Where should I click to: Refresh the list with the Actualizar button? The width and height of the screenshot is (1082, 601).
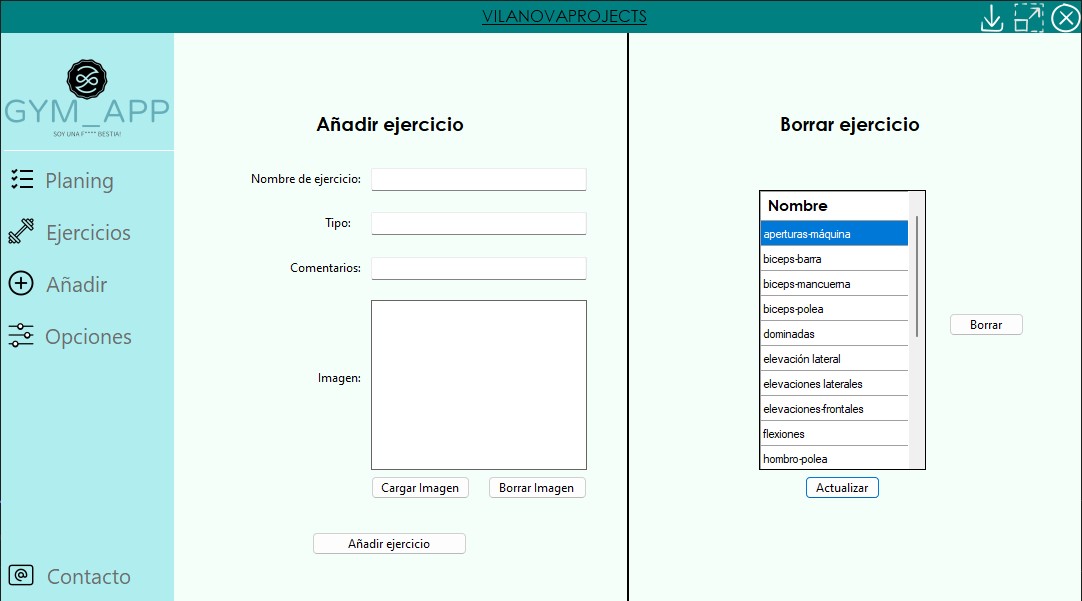(842, 488)
